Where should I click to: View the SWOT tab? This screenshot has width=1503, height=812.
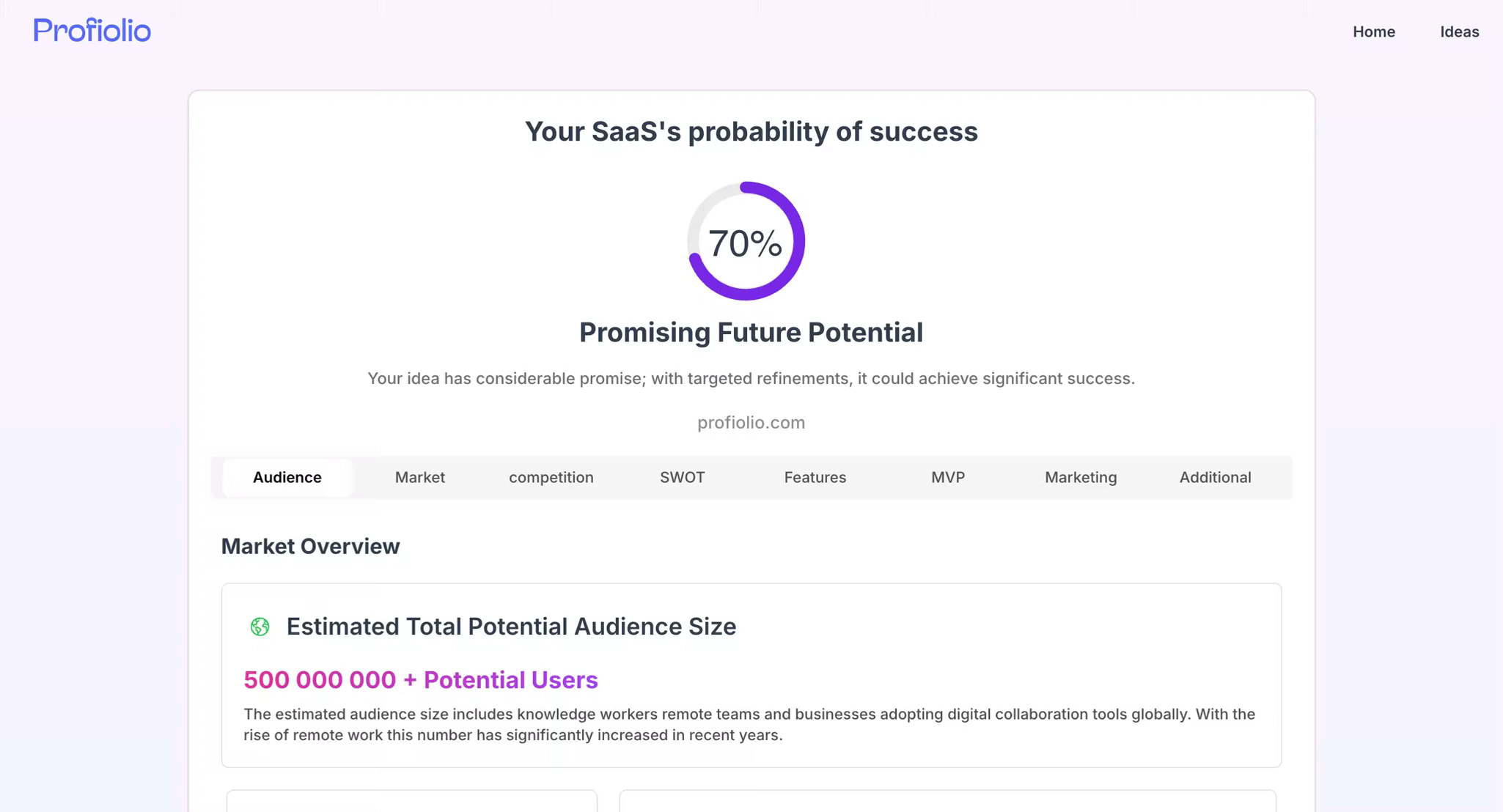[x=682, y=477]
